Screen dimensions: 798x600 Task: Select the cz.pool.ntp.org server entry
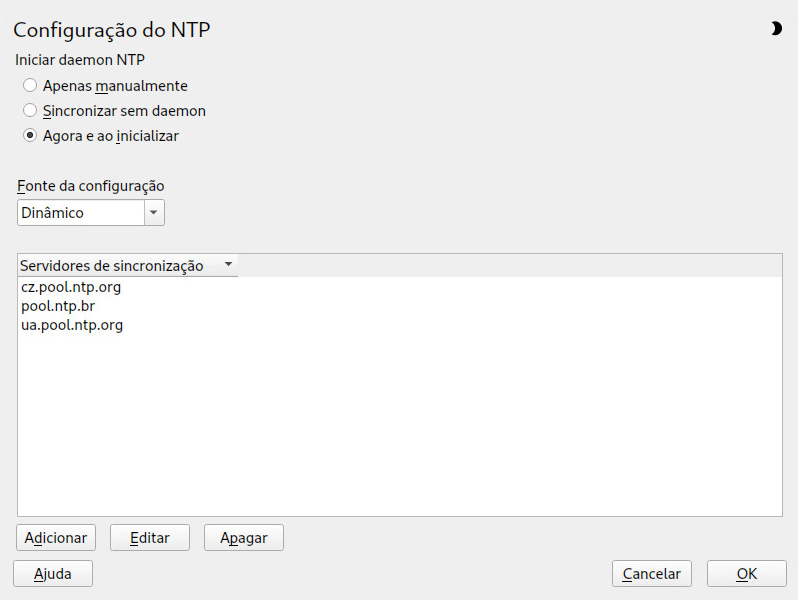[x=400, y=287]
